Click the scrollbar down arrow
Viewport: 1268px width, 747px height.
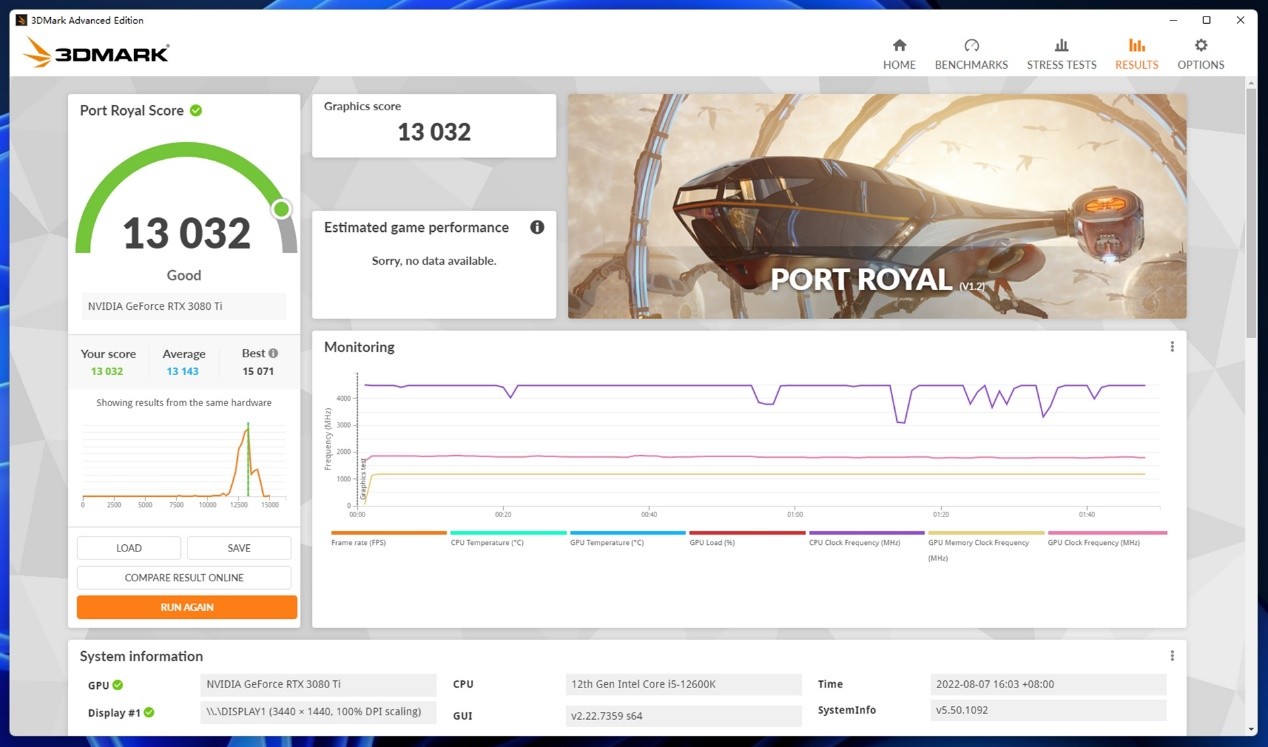point(1251,729)
